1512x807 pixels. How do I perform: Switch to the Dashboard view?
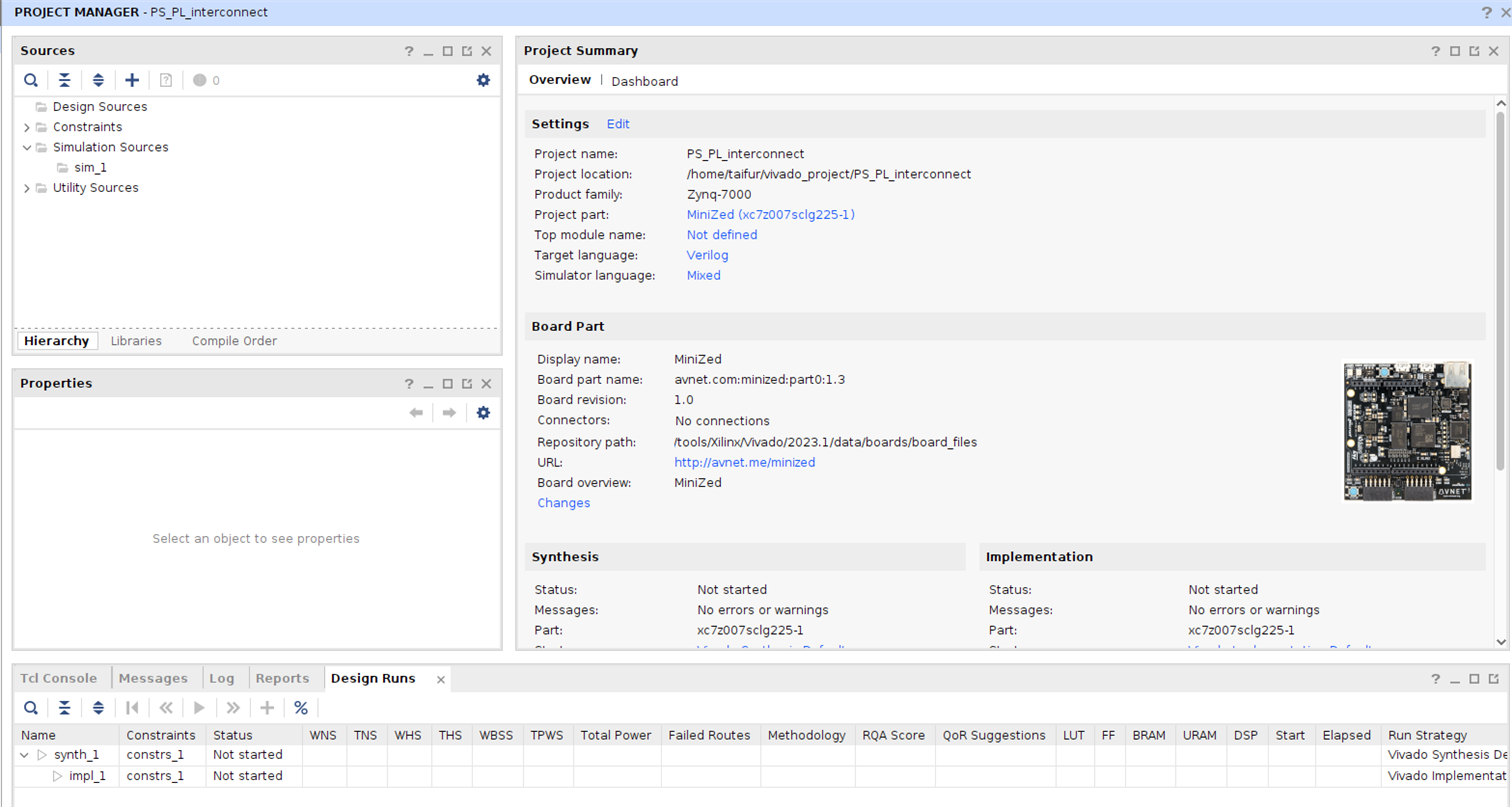645,81
